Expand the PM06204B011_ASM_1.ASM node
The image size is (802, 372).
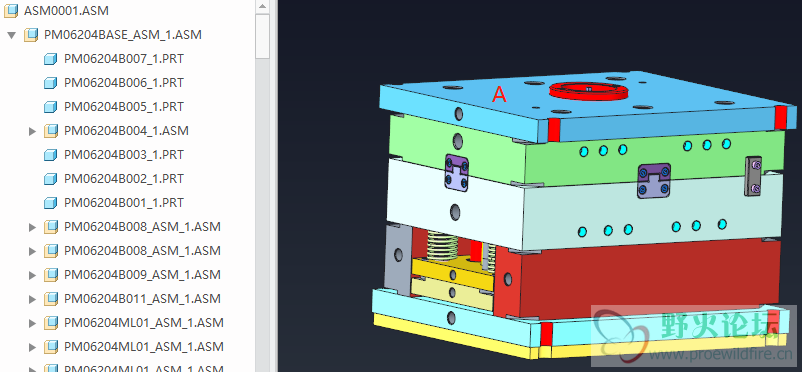(33, 299)
